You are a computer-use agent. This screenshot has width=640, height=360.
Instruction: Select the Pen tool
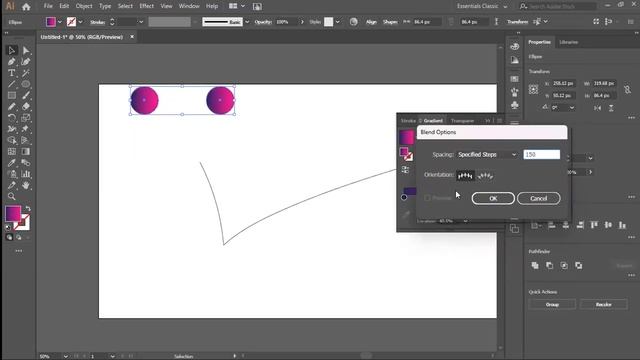tap(11, 62)
